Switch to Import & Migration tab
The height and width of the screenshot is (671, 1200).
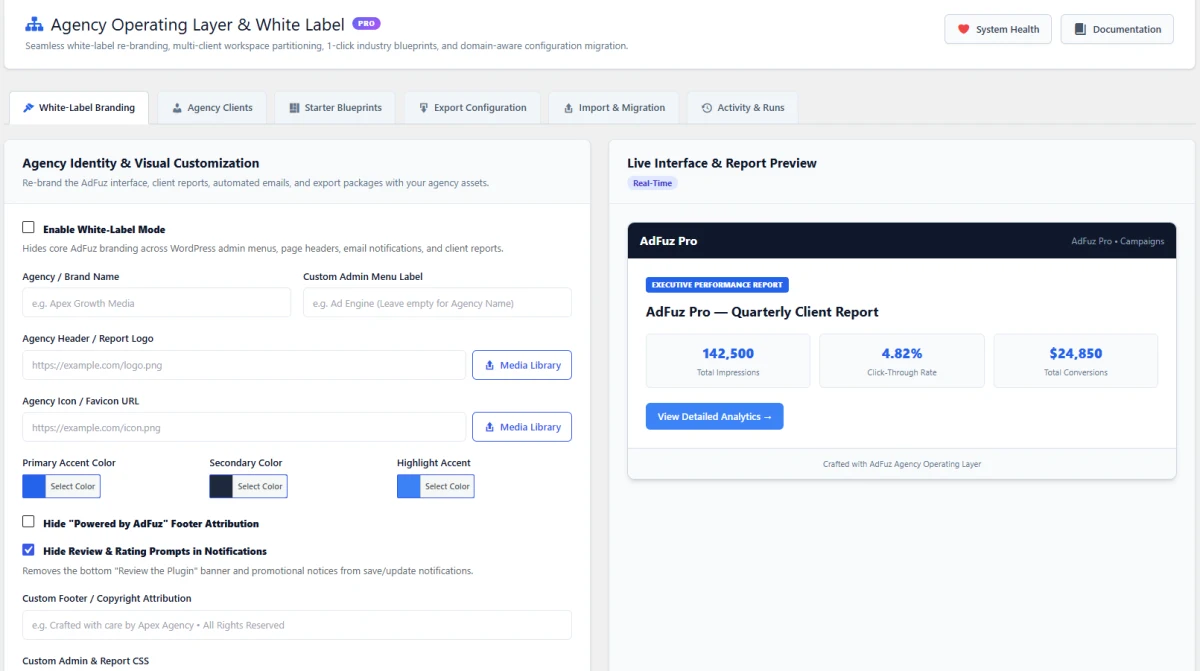point(614,108)
